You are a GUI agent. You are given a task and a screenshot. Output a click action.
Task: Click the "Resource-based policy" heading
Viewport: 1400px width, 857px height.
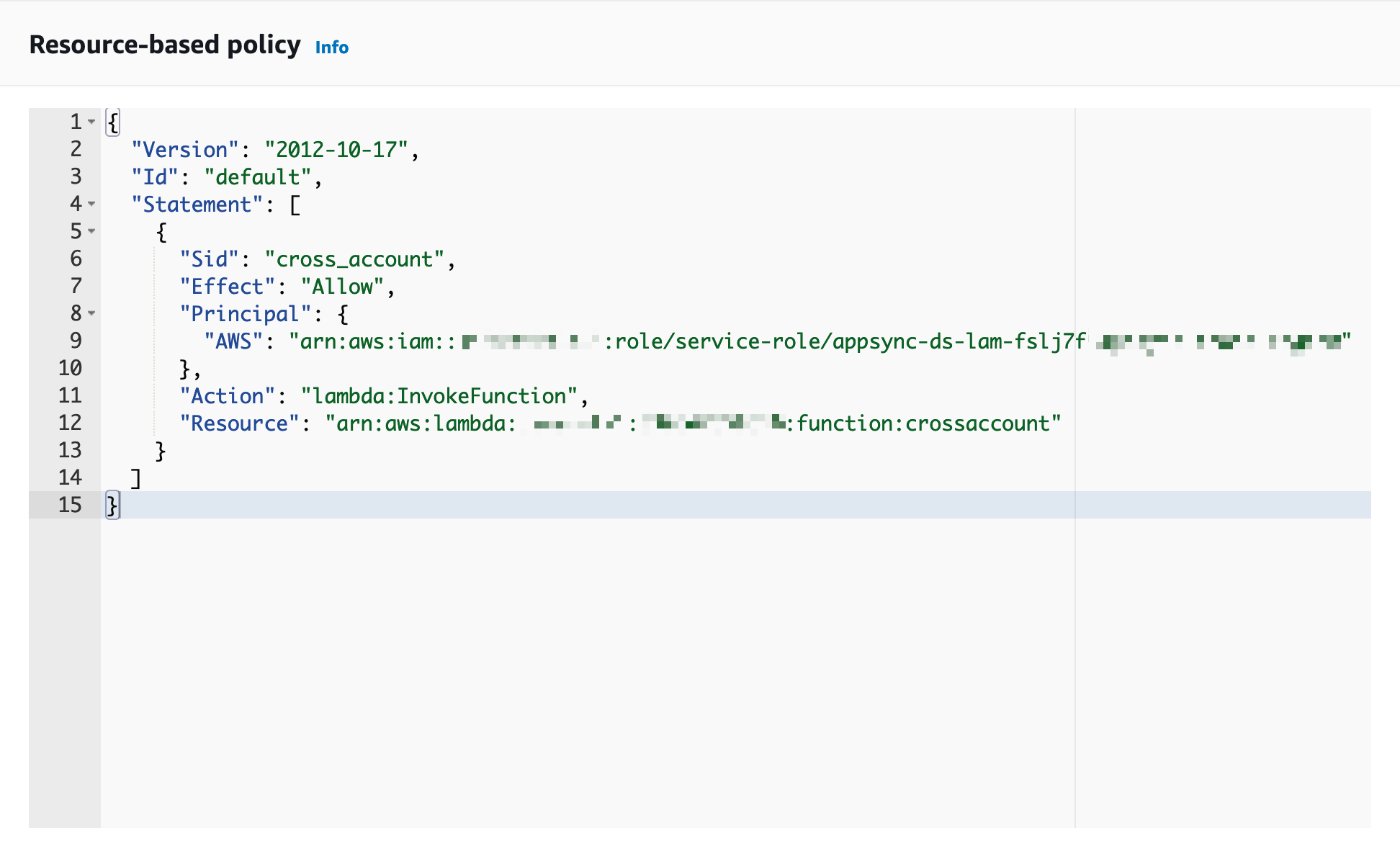[165, 45]
